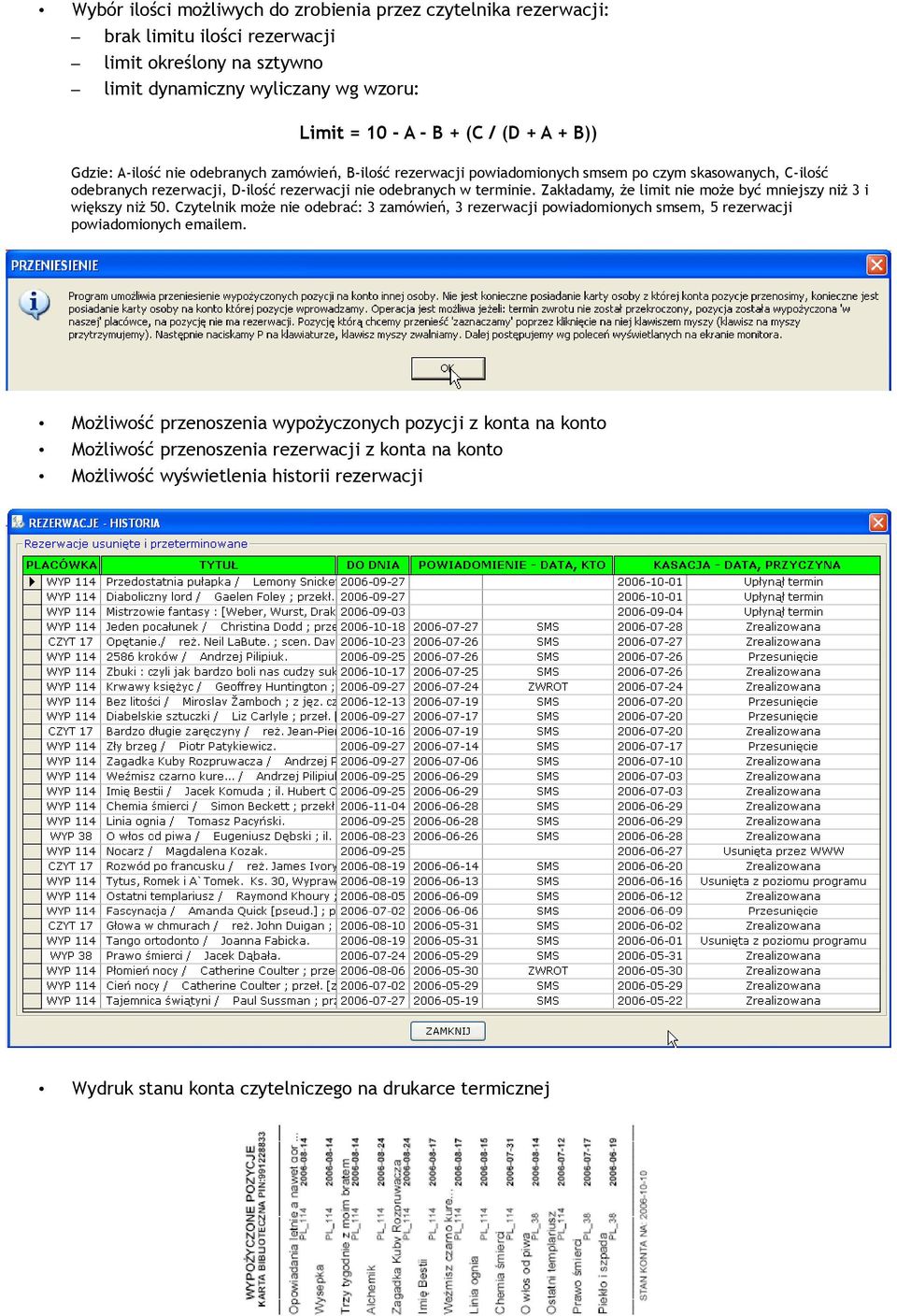Select row 'Płomień nocy / Catherine Coulter'

(450, 970)
